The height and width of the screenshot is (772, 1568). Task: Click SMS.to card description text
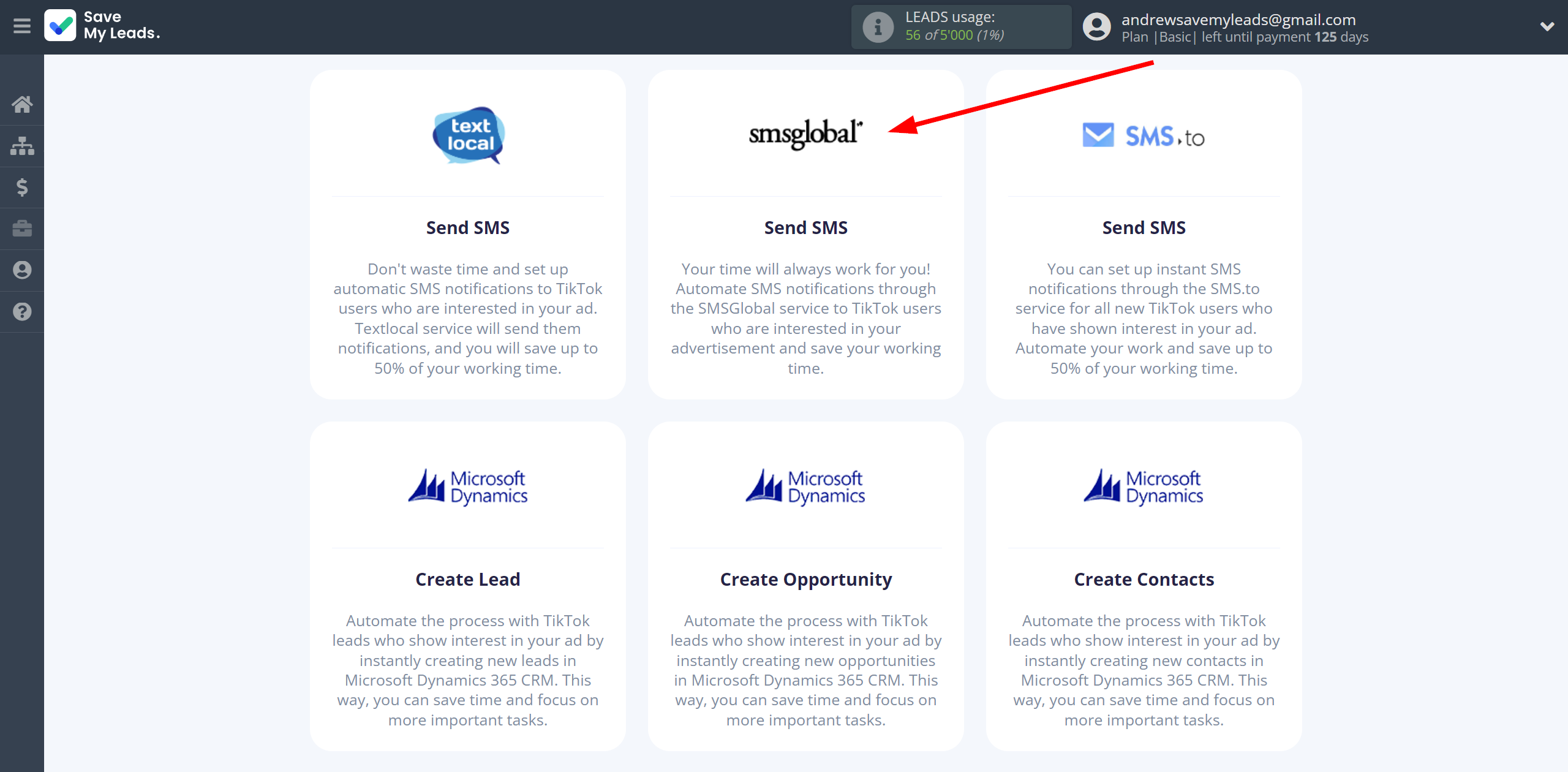[1144, 319]
